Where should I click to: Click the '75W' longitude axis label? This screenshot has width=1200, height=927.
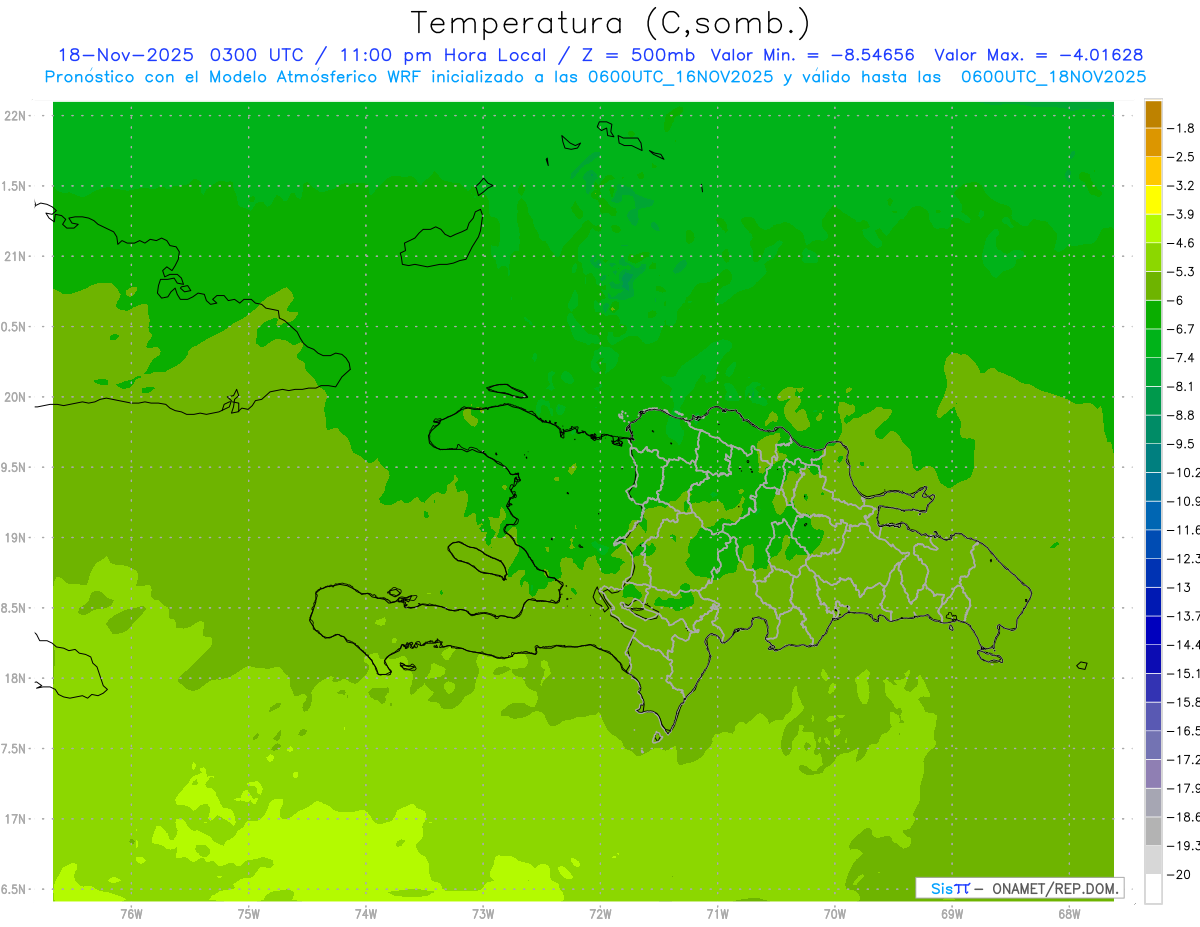click(x=248, y=913)
